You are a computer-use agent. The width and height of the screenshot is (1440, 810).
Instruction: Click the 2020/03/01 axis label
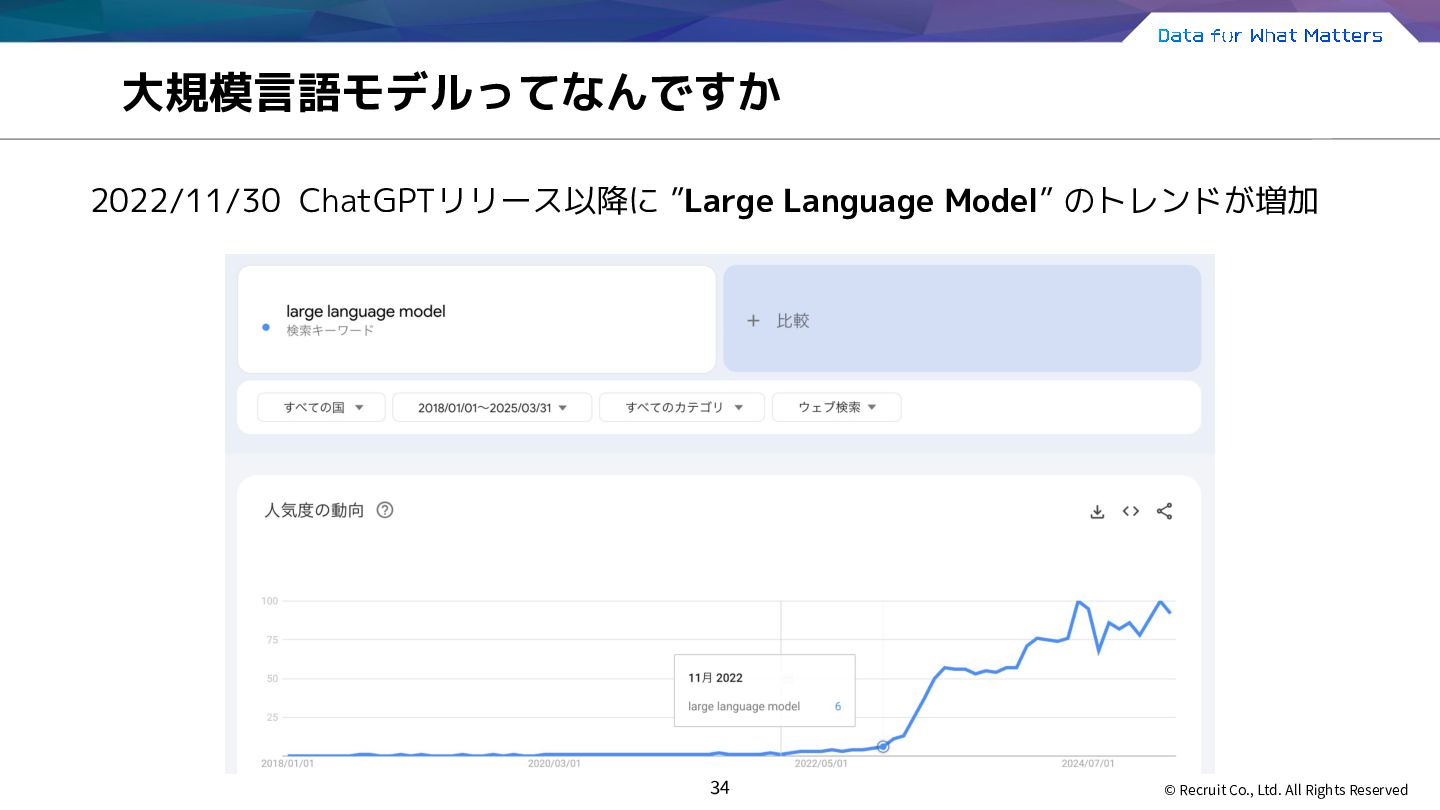[x=554, y=763]
